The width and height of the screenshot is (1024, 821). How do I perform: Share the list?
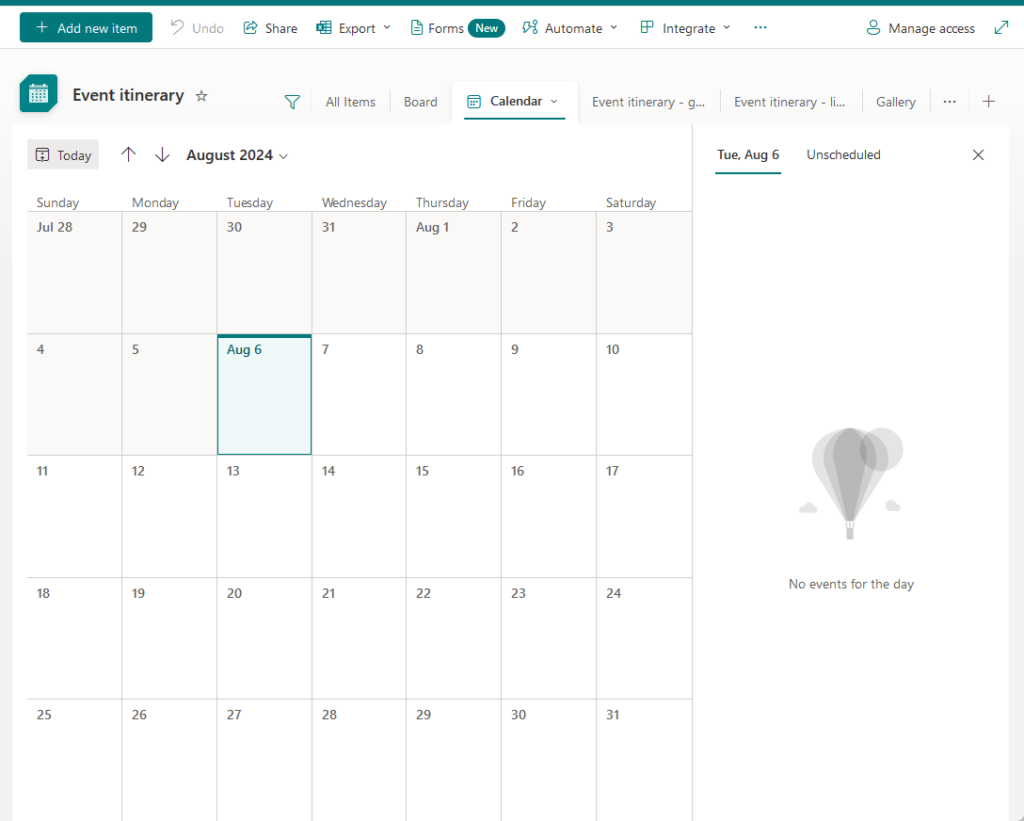(x=270, y=28)
